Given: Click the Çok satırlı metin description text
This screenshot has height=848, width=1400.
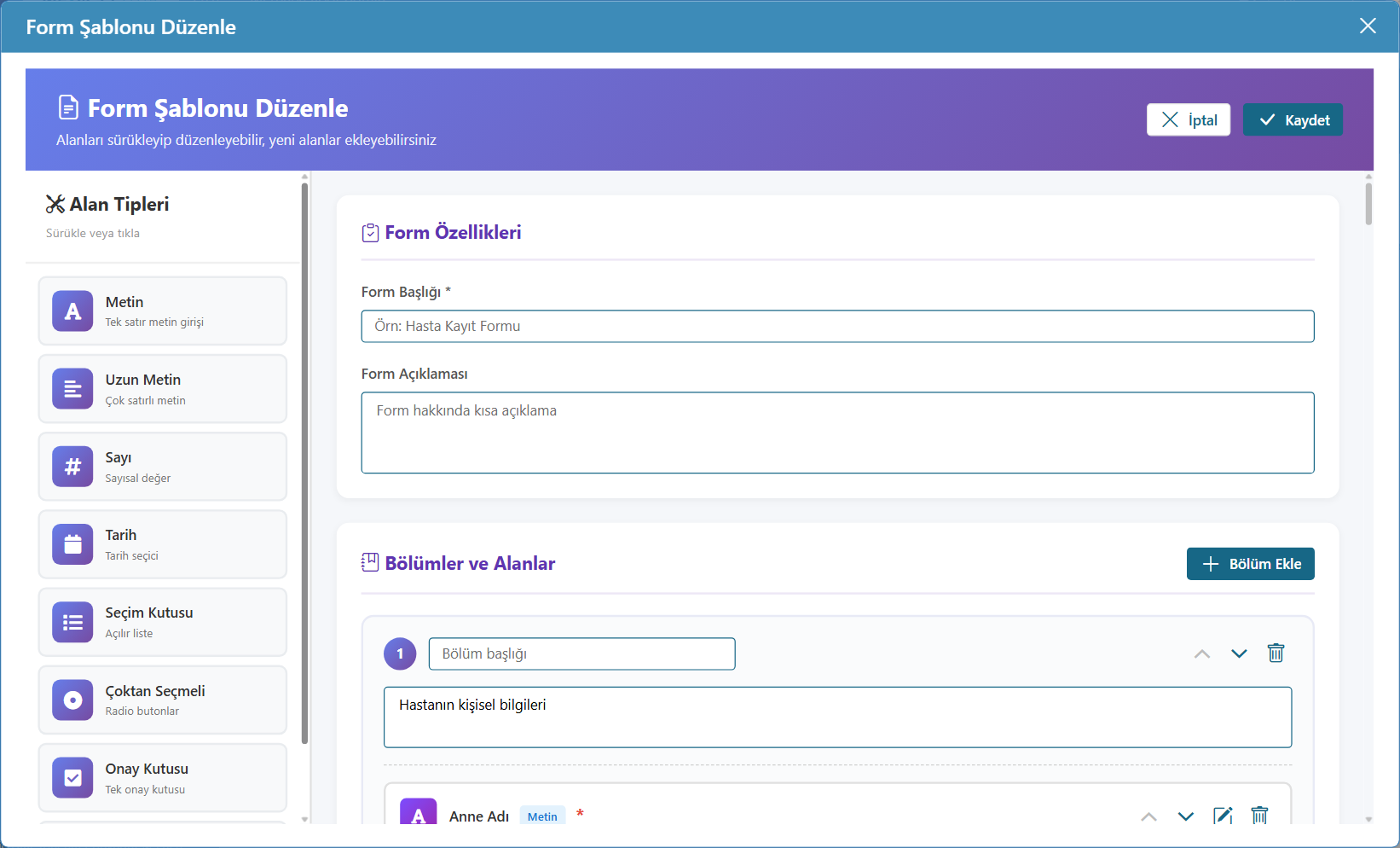Looking at the screenshot, I should point(146,400).
